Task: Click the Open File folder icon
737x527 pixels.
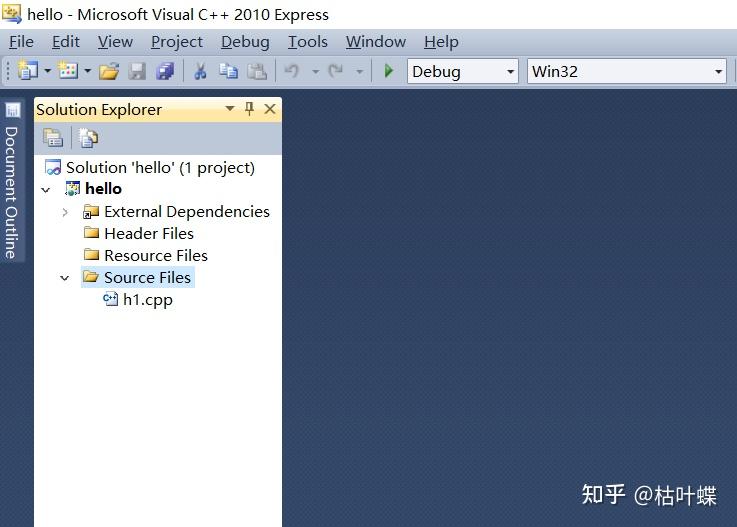Action: pos(109,71)
